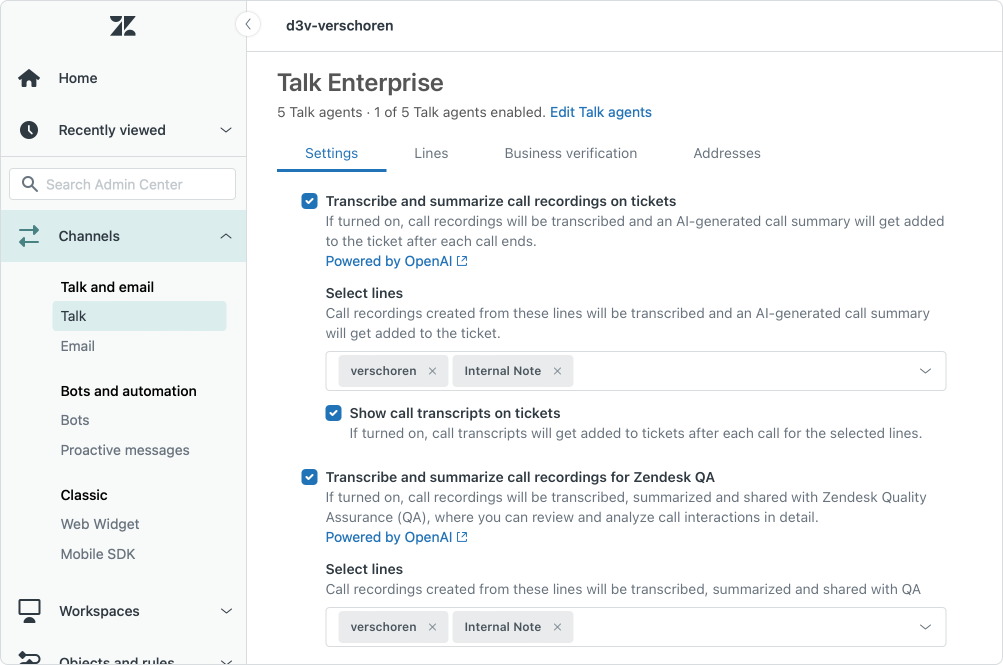Expand the Recently viewed section
The width and height of the screenshot is (1003, 665).
point(226,130)
